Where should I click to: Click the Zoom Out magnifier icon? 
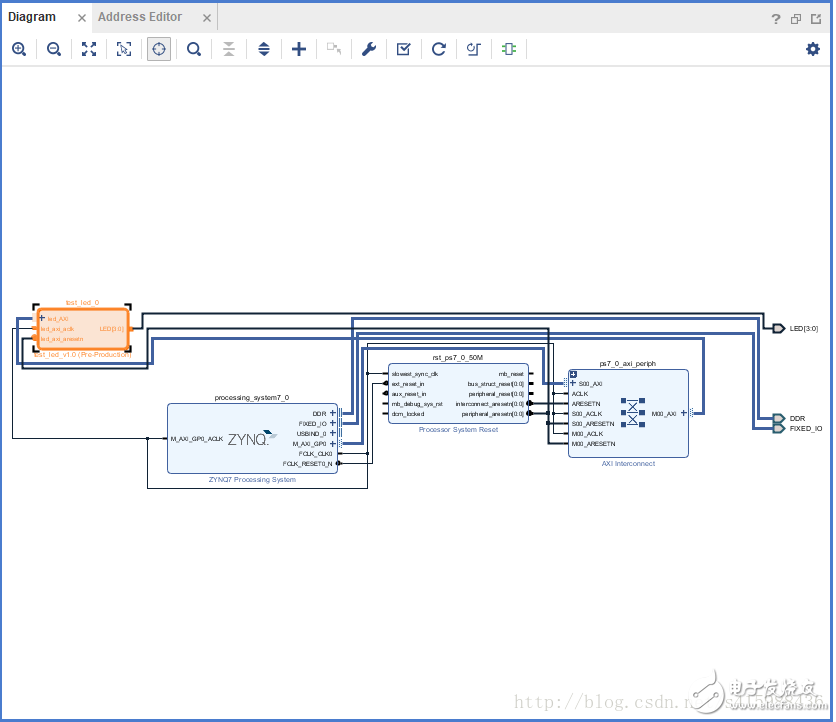coord(54,49)
